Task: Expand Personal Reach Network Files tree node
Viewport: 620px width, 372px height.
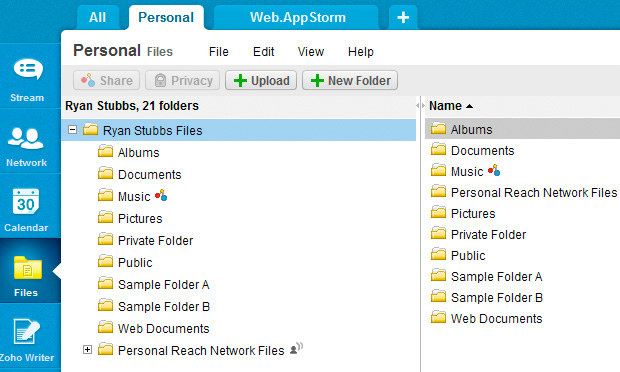Action: coord(87,349)
